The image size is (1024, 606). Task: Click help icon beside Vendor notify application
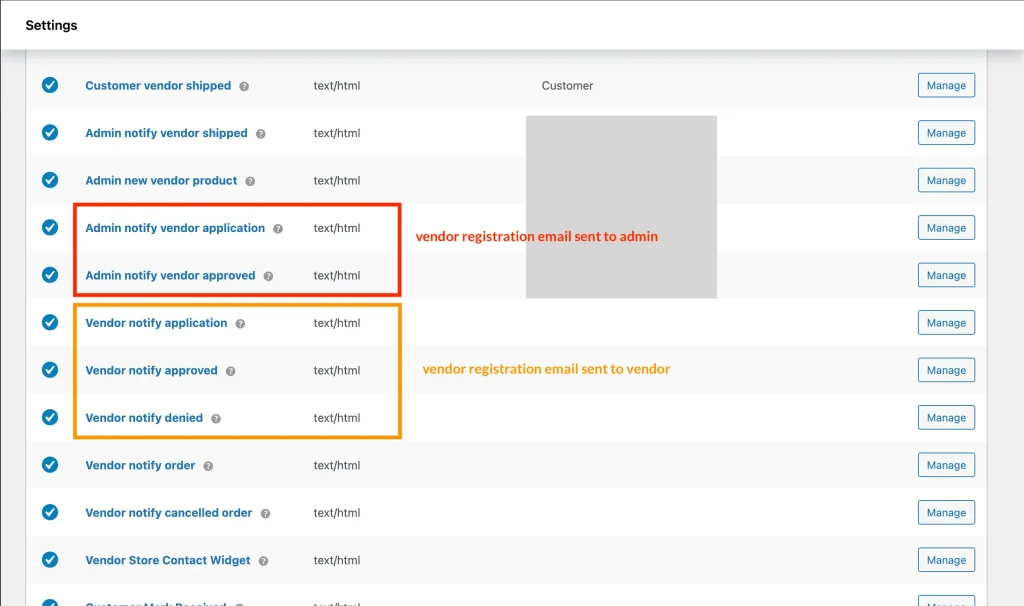pos(240,324)
